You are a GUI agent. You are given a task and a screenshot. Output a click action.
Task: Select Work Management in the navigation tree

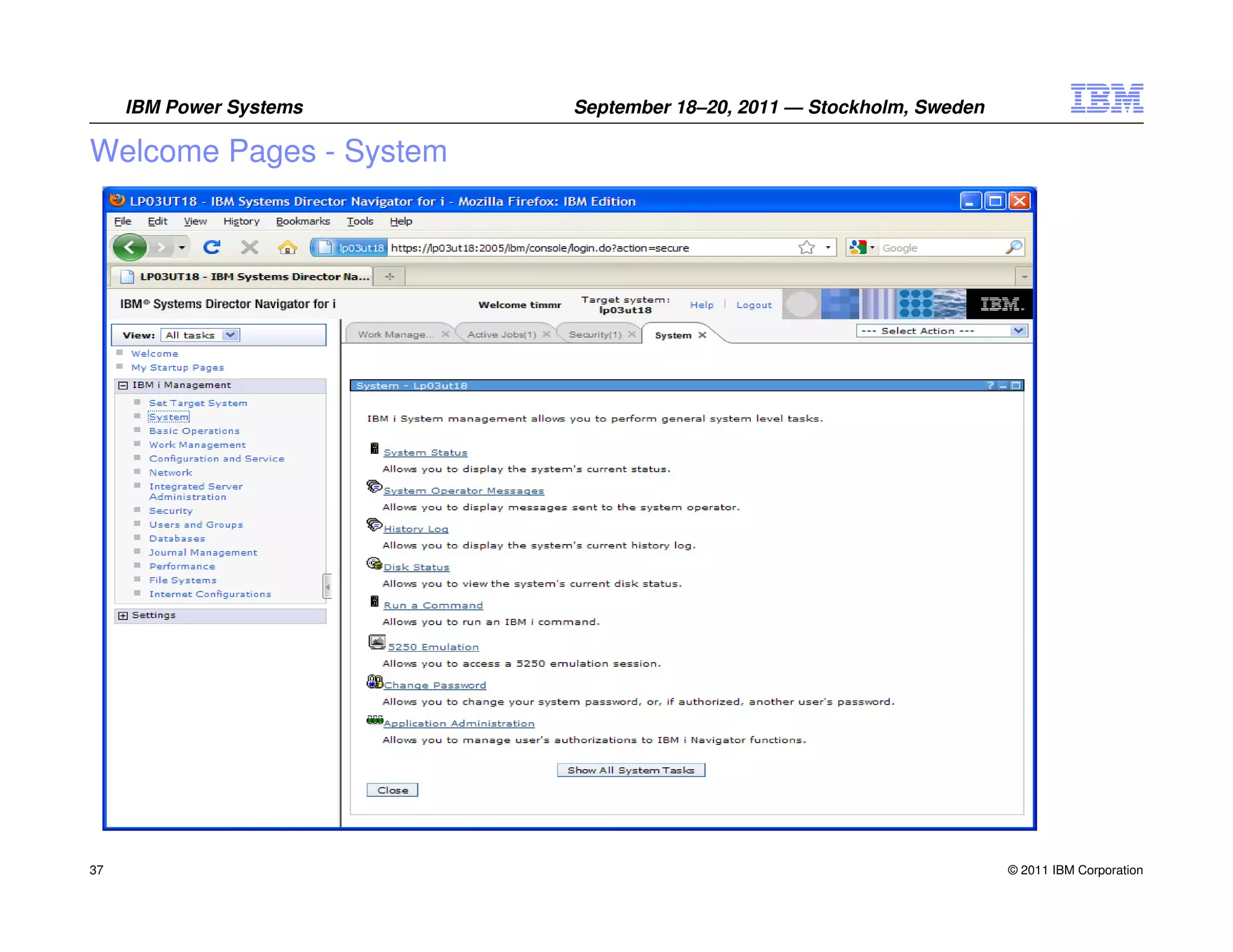point(197,445)
